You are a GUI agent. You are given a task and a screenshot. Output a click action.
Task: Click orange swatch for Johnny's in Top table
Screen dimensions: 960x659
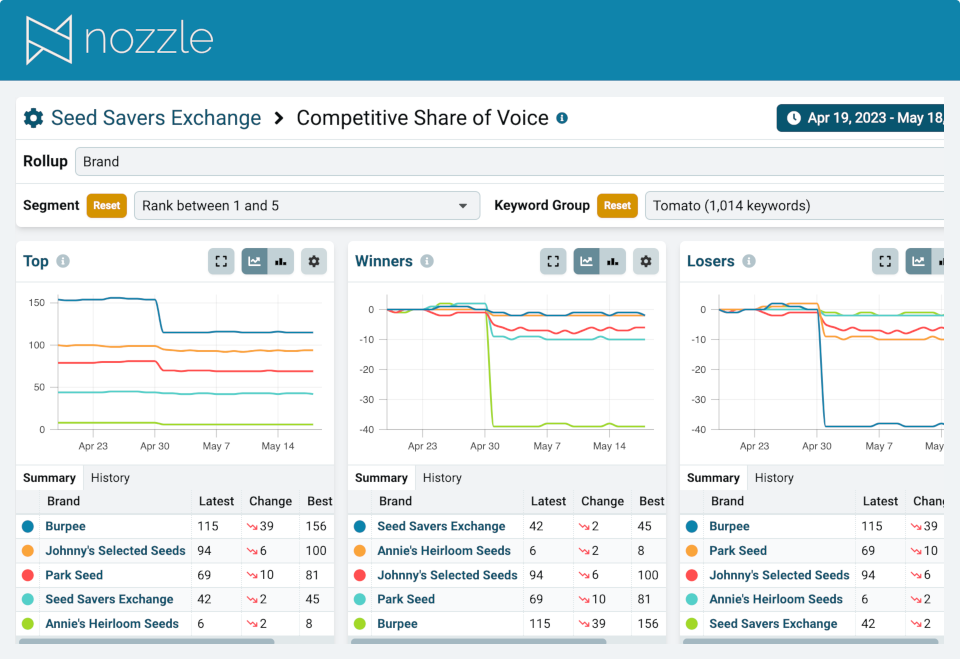pos(28,551)
